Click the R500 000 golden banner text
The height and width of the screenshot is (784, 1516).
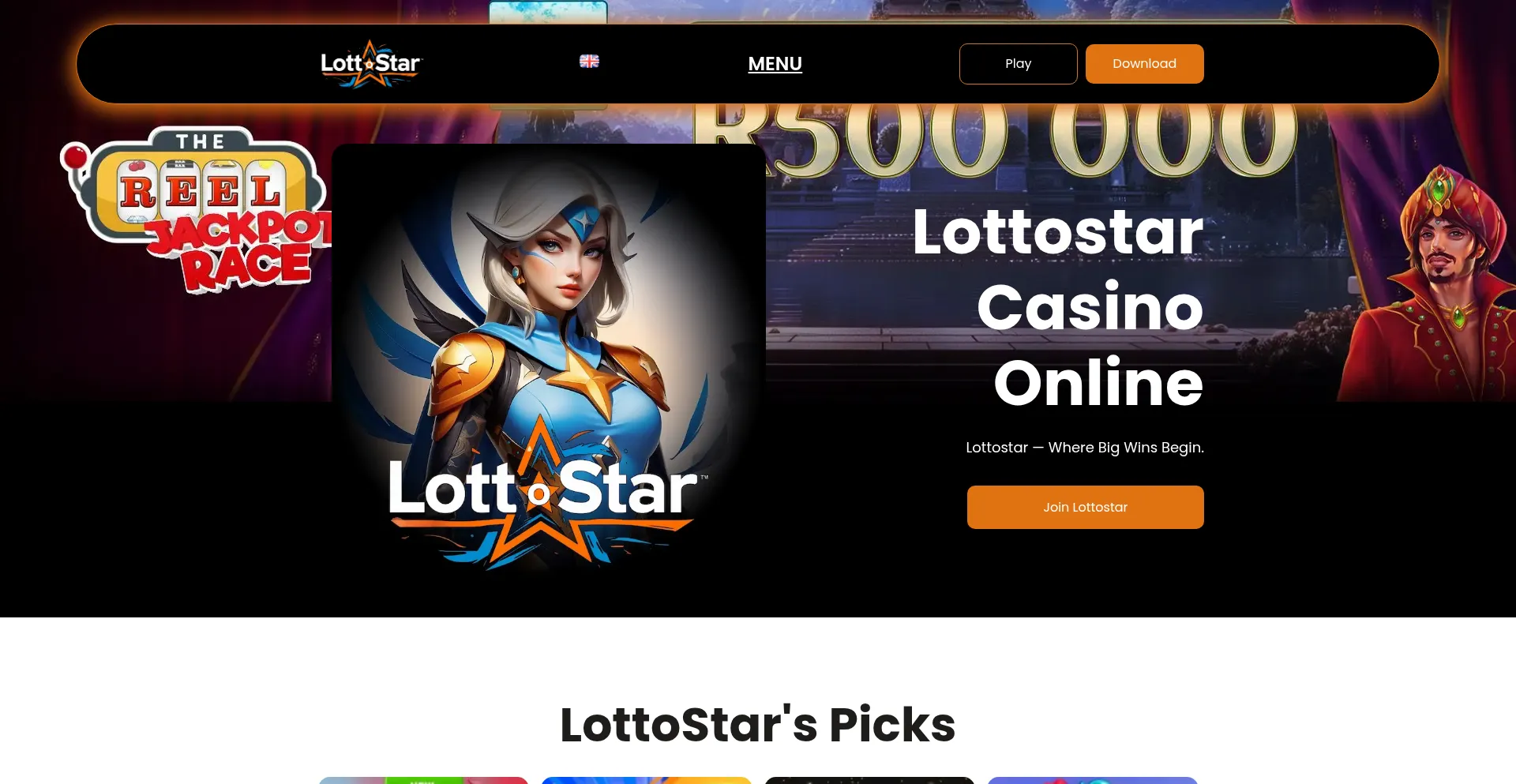point(995,138)
